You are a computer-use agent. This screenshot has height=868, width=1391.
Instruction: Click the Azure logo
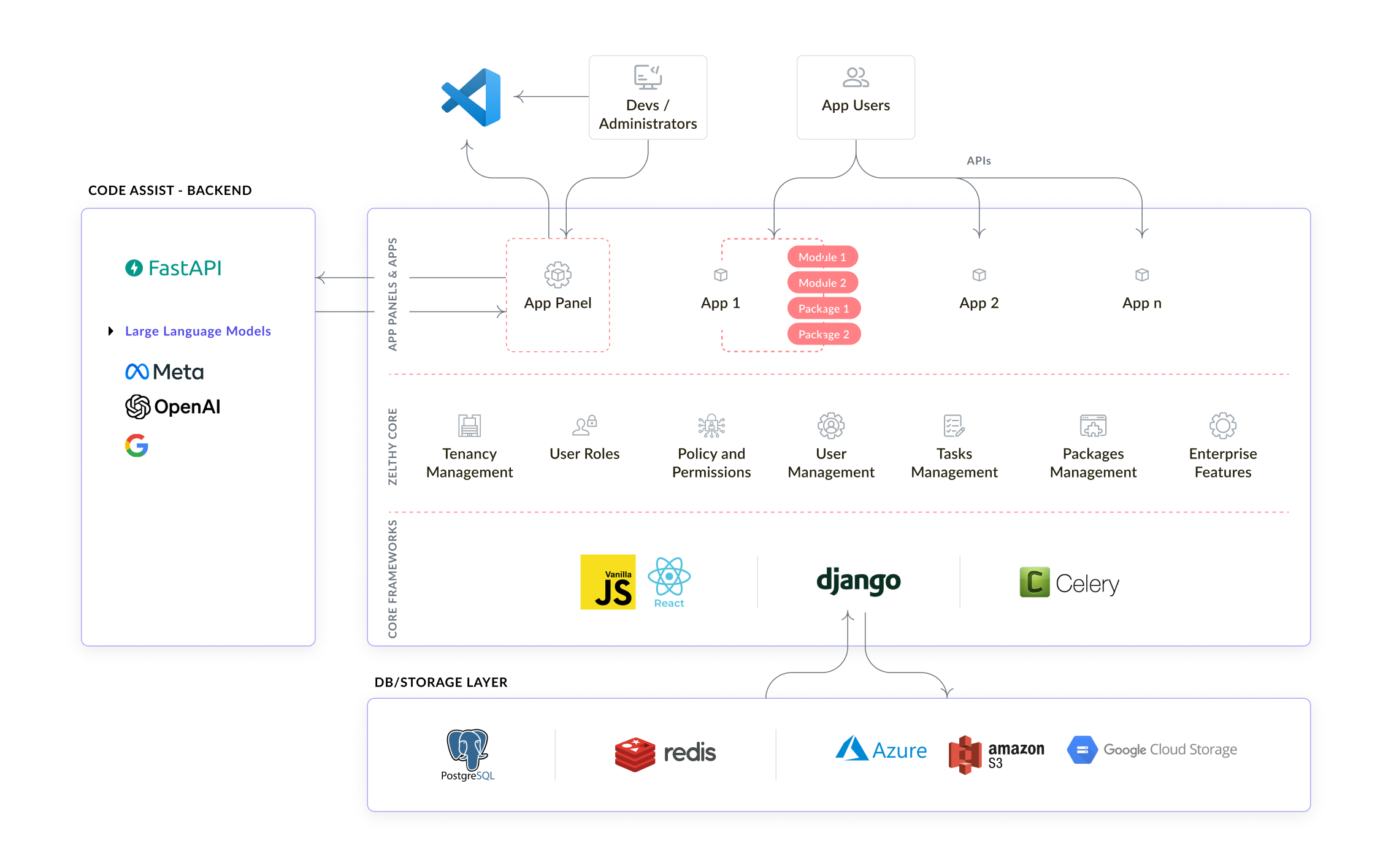coord(881,749)
